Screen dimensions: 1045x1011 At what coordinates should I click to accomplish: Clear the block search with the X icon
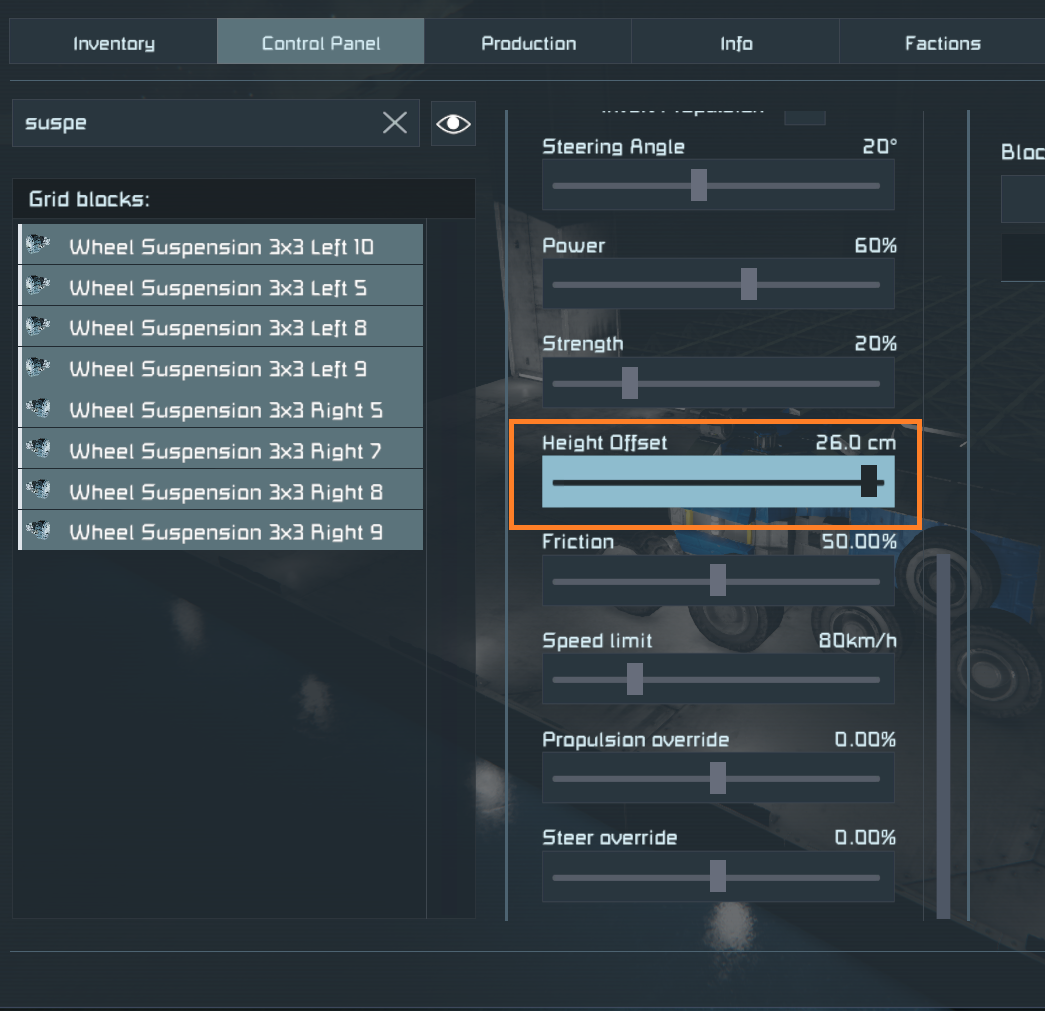click(x=395, y=123)
